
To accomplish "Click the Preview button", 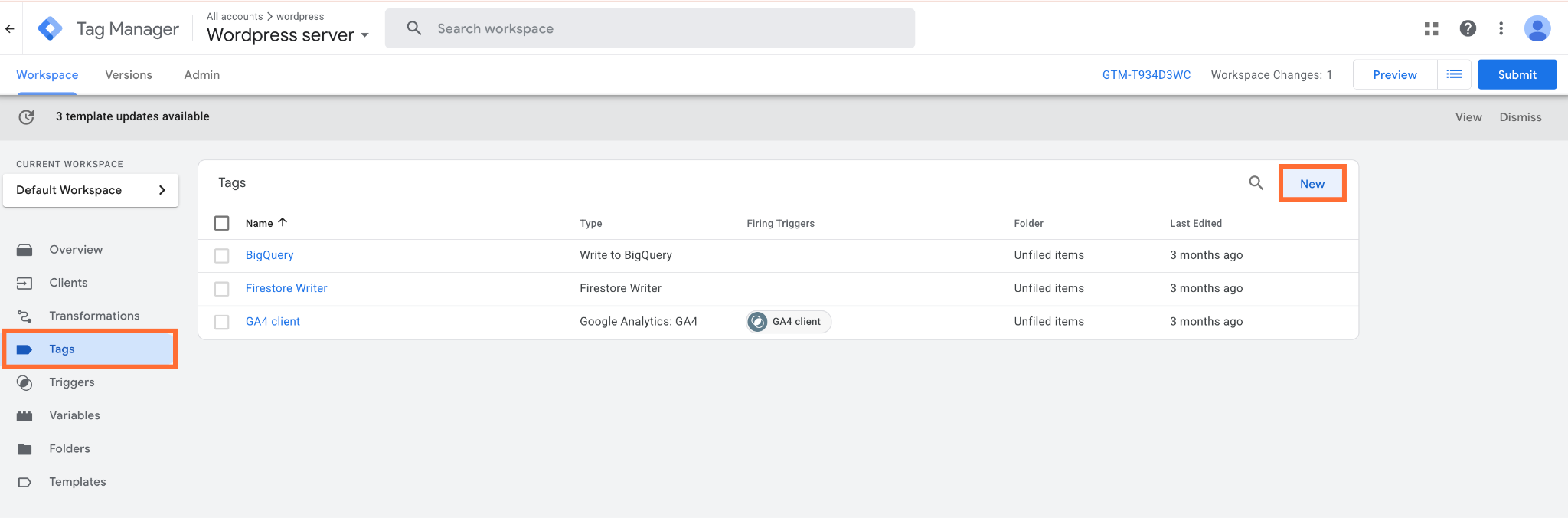I will point(1395,74).
